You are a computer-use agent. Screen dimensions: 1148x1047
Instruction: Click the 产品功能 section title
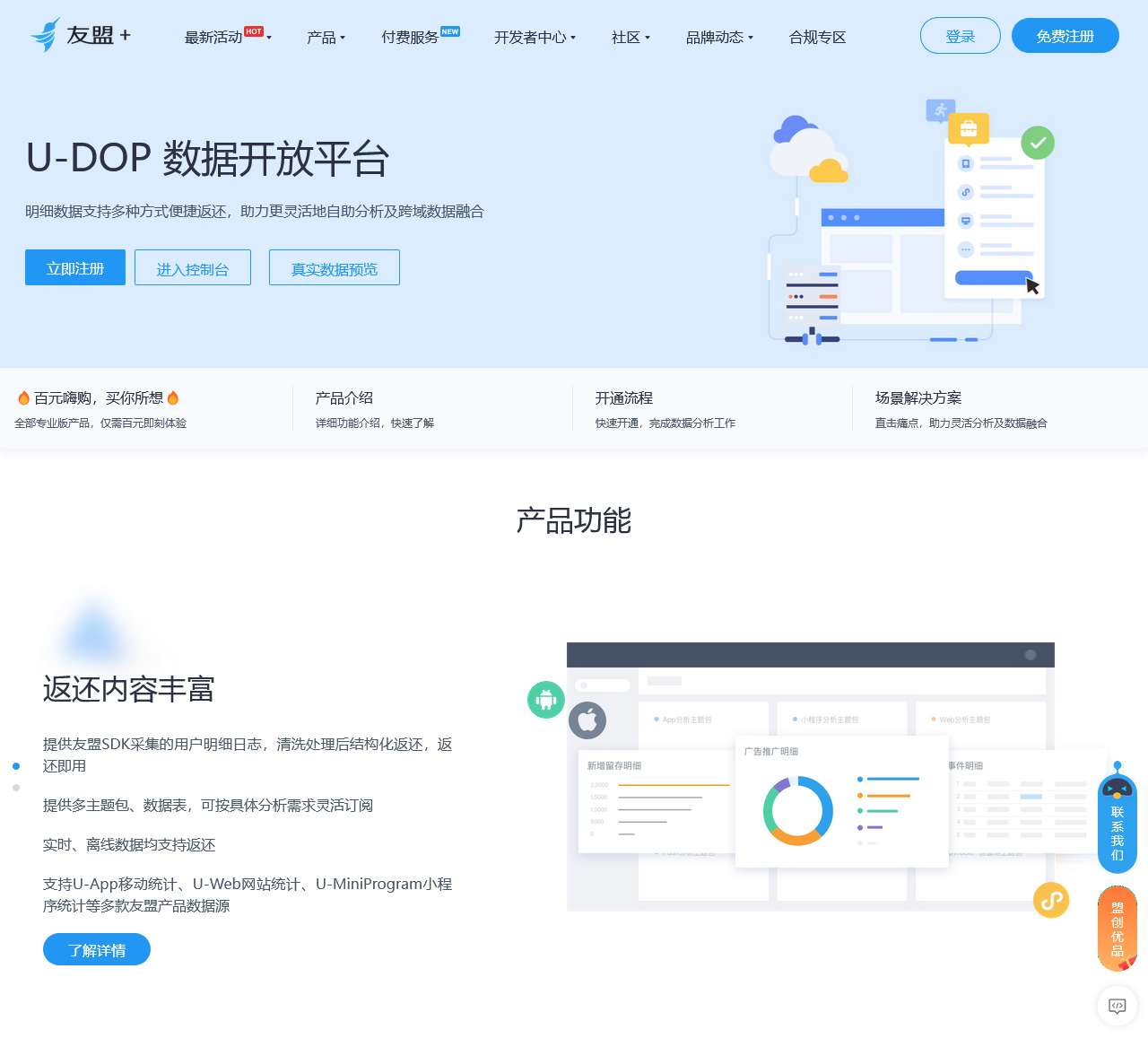tap(574, 520)
